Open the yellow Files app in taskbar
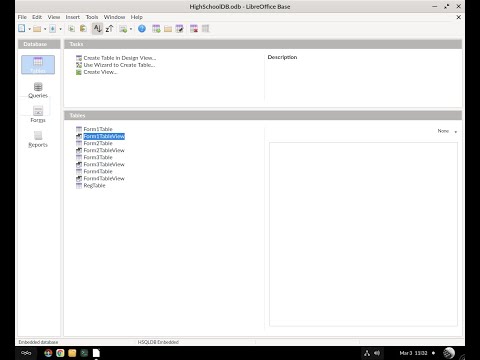The image size is (480, 360). point(72,353)
